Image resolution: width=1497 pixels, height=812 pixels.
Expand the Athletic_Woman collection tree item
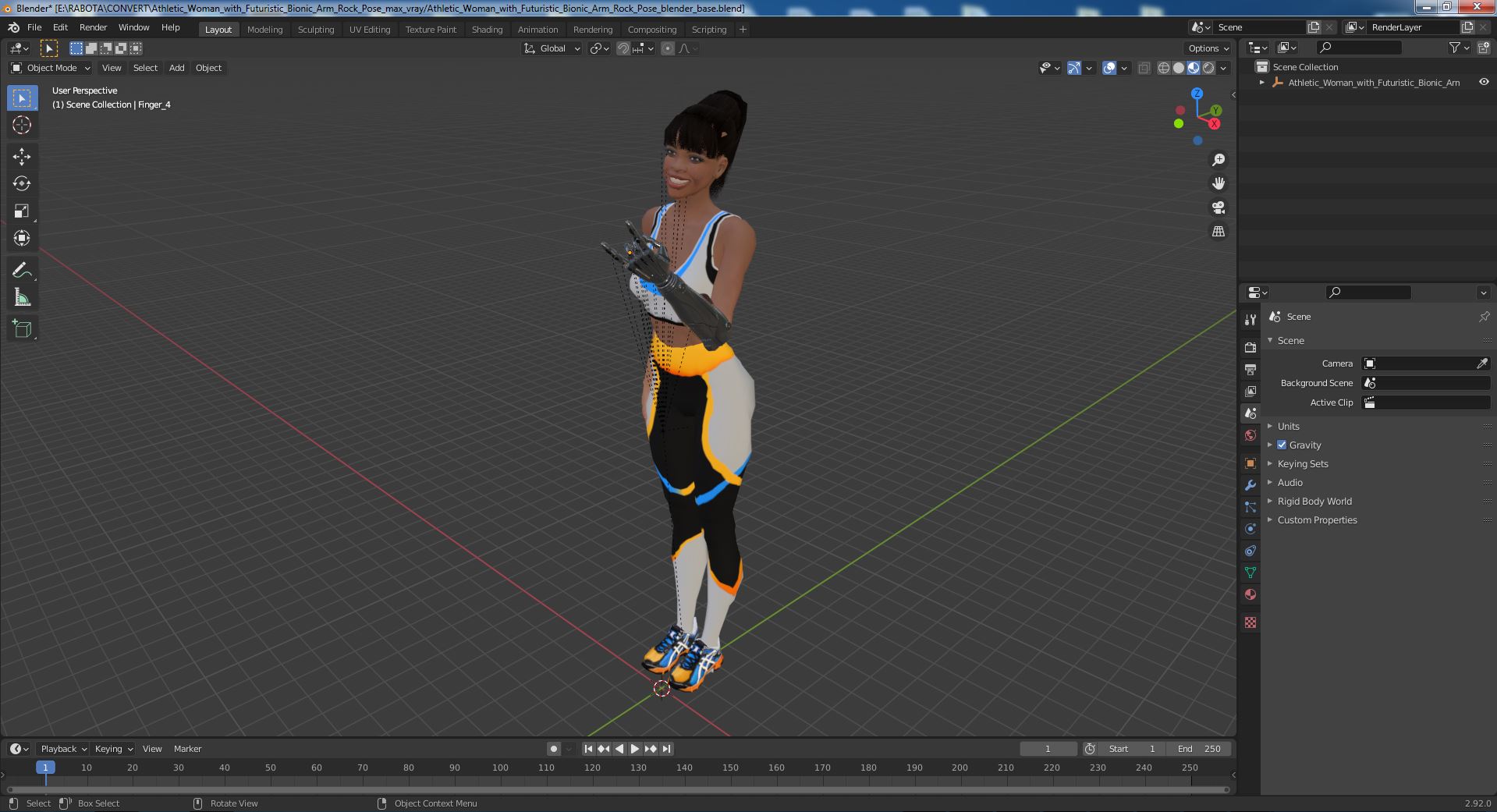point(1262,82)
